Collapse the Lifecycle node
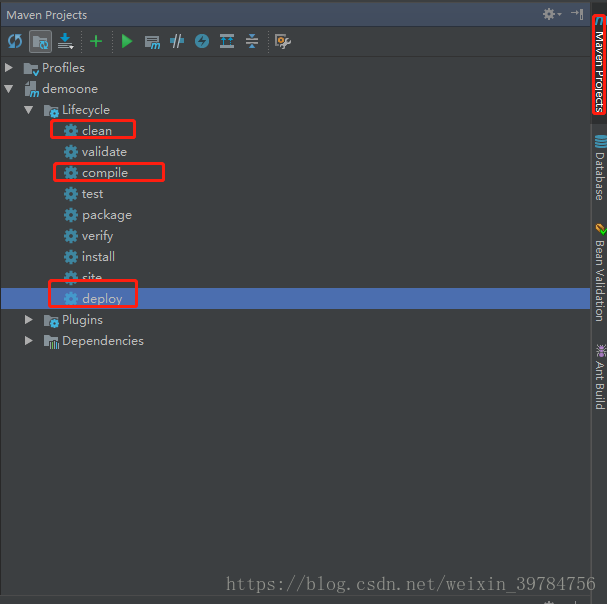Screen dimensions: 607x604 click(x=29, y=110)
